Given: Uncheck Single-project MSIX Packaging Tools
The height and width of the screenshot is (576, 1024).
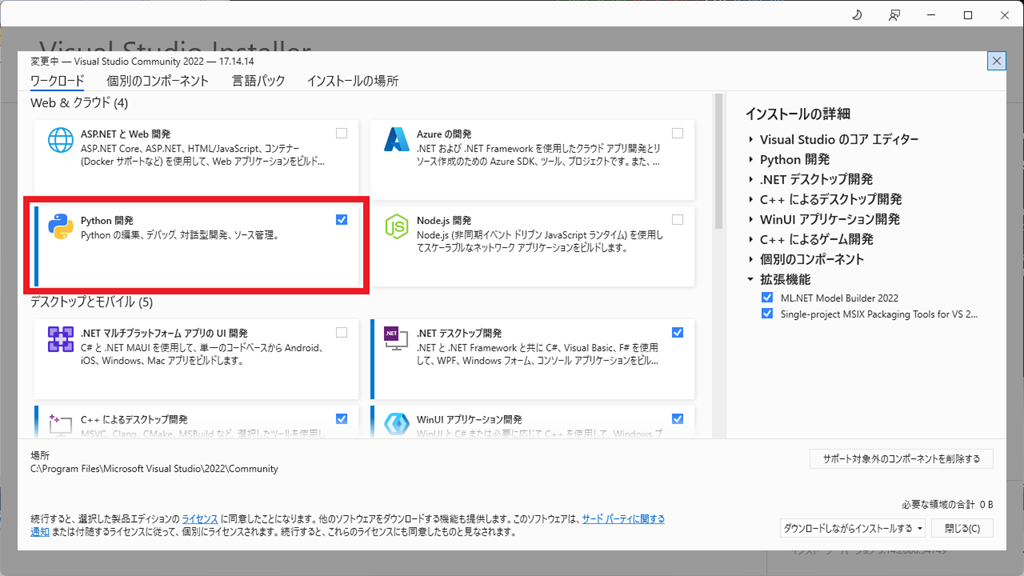Looking at the screenshot, I should click(767, 314).
